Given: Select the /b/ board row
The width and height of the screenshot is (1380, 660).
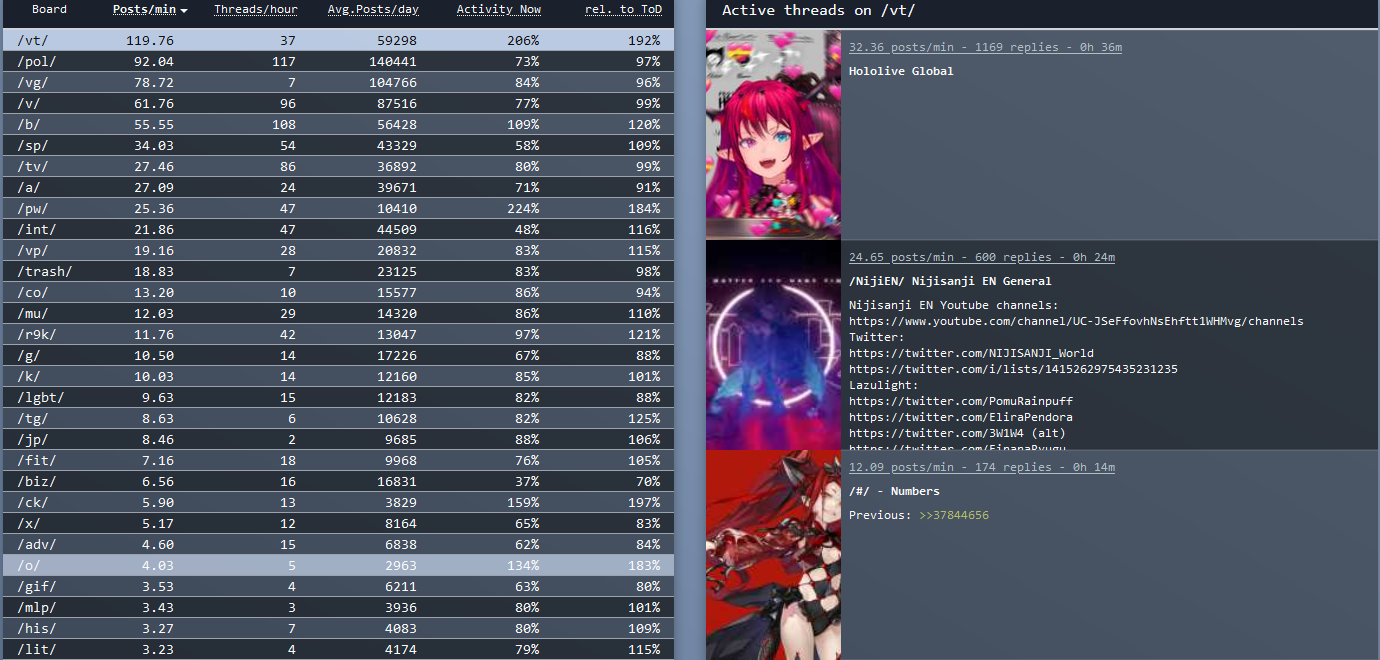Looking at the screenshot, I should [337, 124].
